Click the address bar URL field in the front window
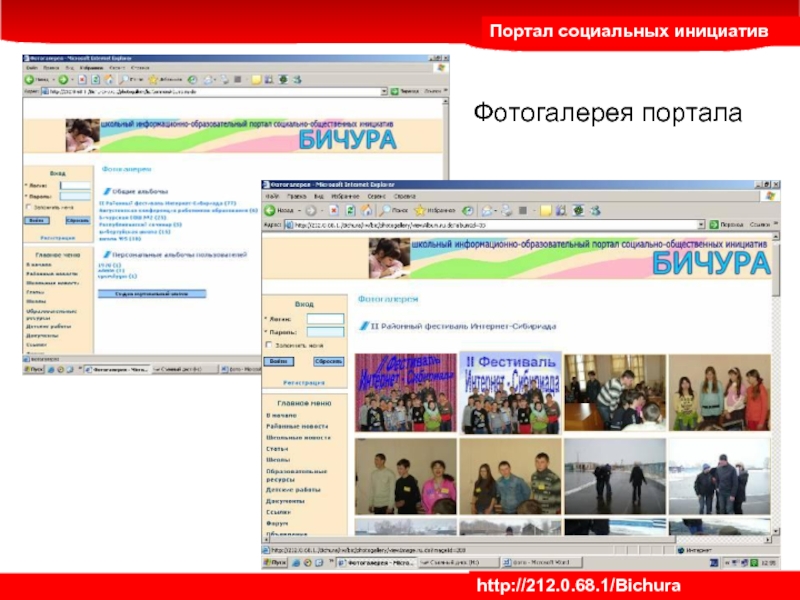The height and width of the screenshot is (600, 800). [492, 224]
